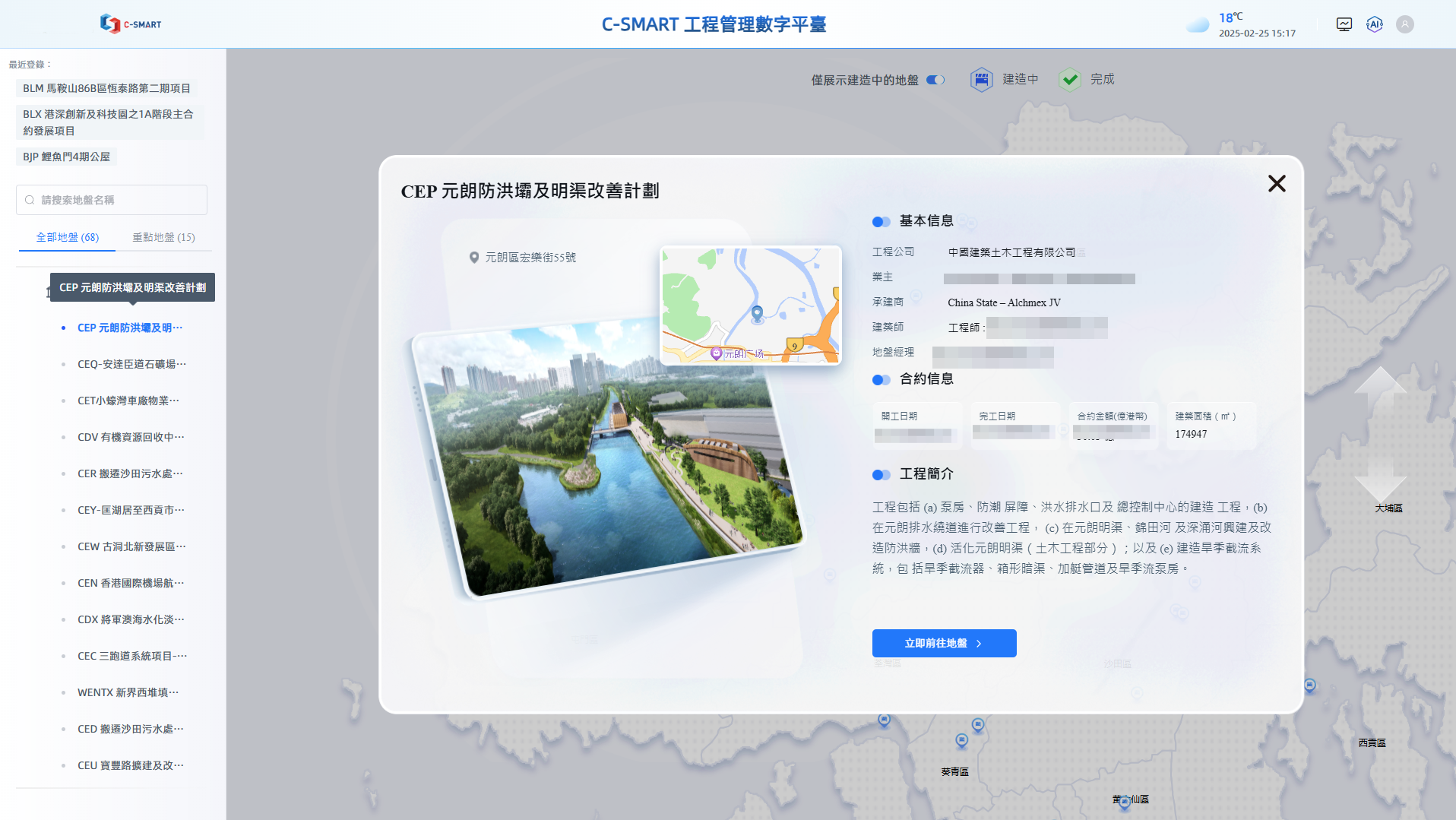The width and height of the screenshot is (1456, 820).
Task: Select WENTX 新界西堆填 in site list
Action: pyautogui.click(x=128, y=692)
